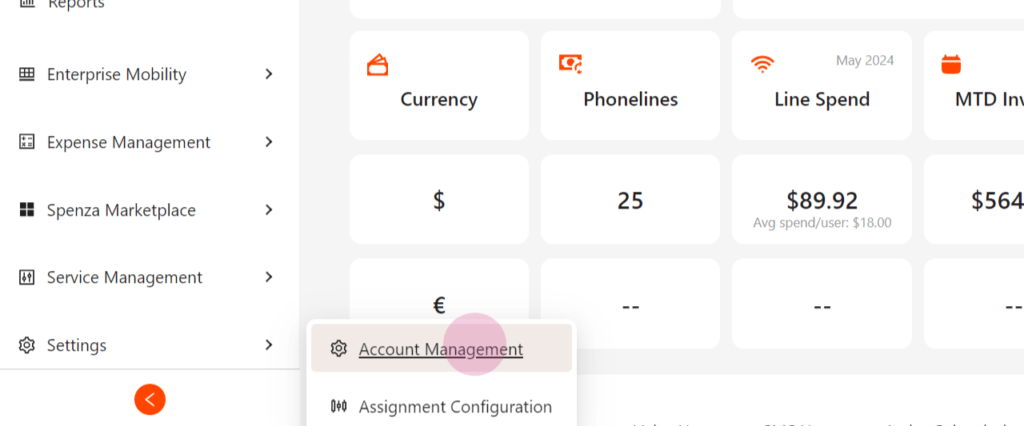Click the Expense Management calculator icon
The width and height of the screenshot is (1024, 426).
click(27, 142)
